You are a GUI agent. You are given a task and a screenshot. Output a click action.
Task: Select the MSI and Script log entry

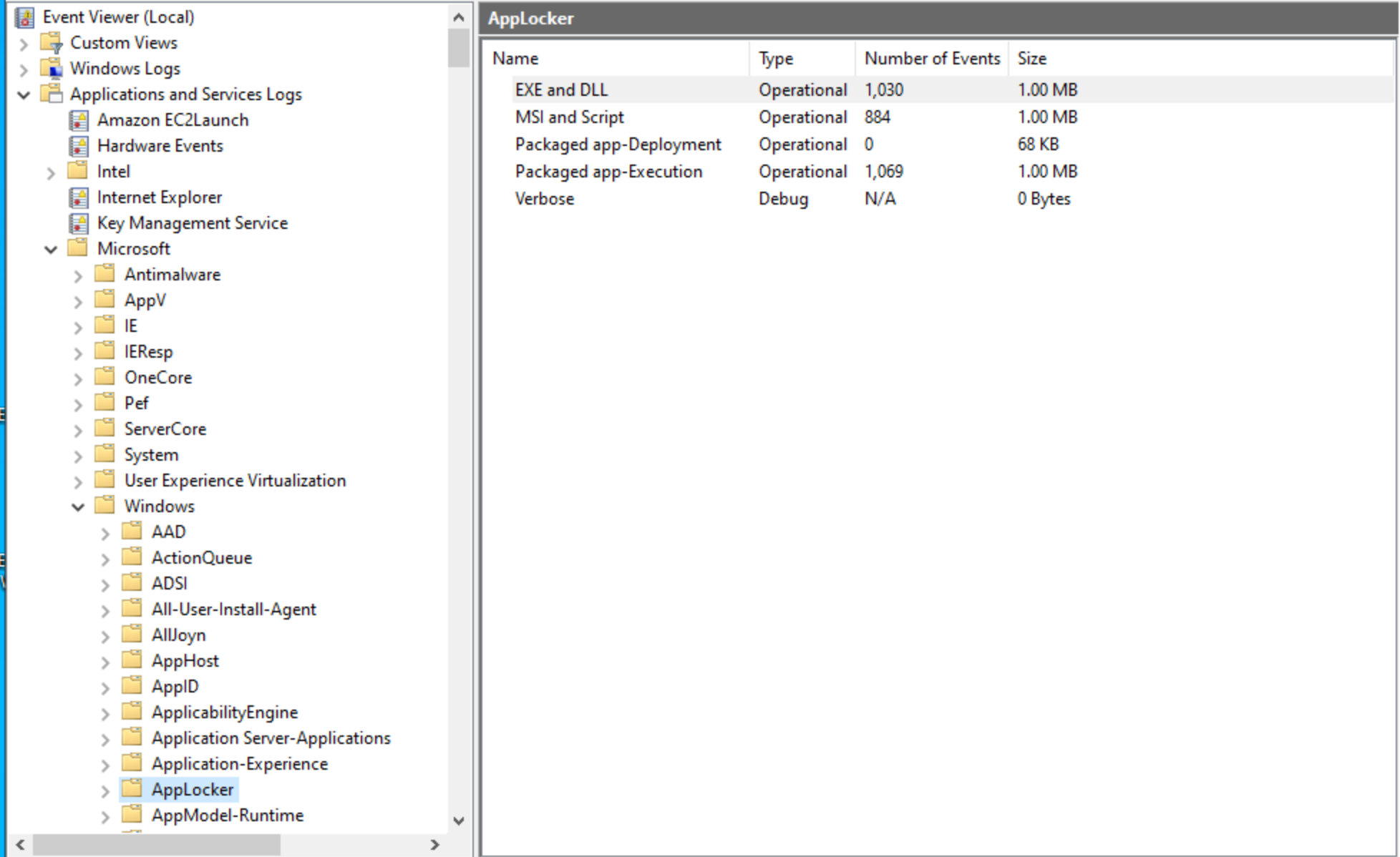pos(569,117)
